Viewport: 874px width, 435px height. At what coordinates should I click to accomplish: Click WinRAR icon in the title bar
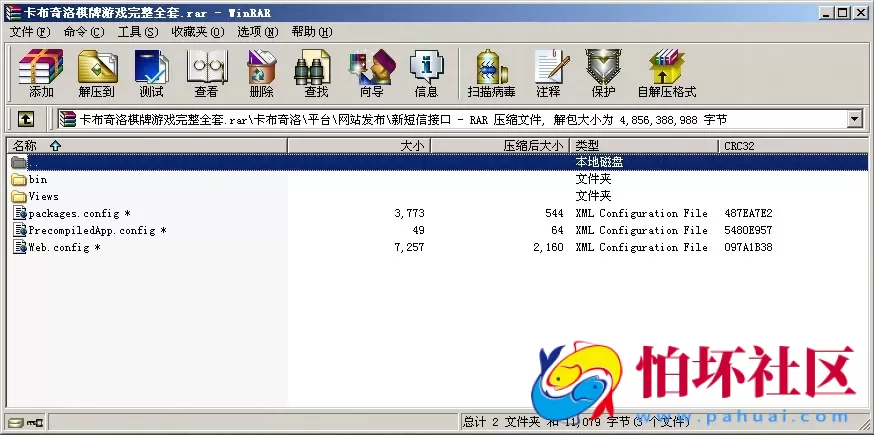click(x=13, y=12)
